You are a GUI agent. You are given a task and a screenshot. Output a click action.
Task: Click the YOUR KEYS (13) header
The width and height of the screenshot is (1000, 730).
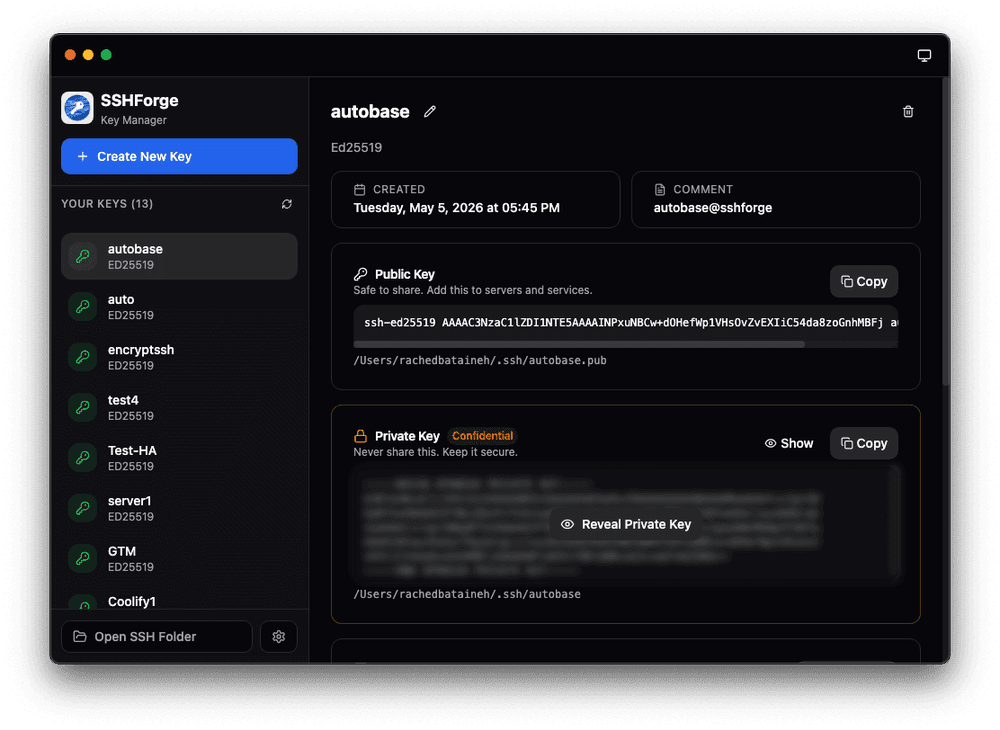point(107,204)
